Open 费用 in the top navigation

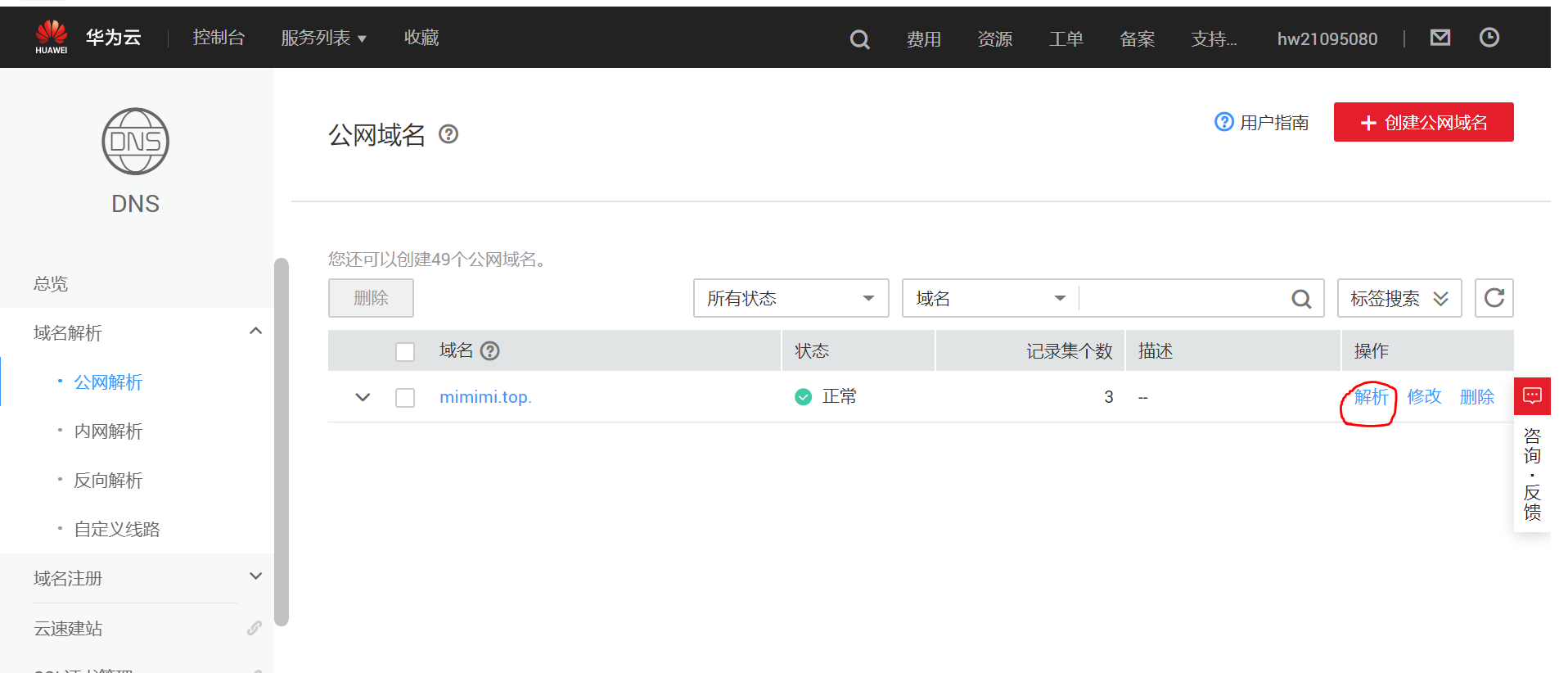[923, 38]
